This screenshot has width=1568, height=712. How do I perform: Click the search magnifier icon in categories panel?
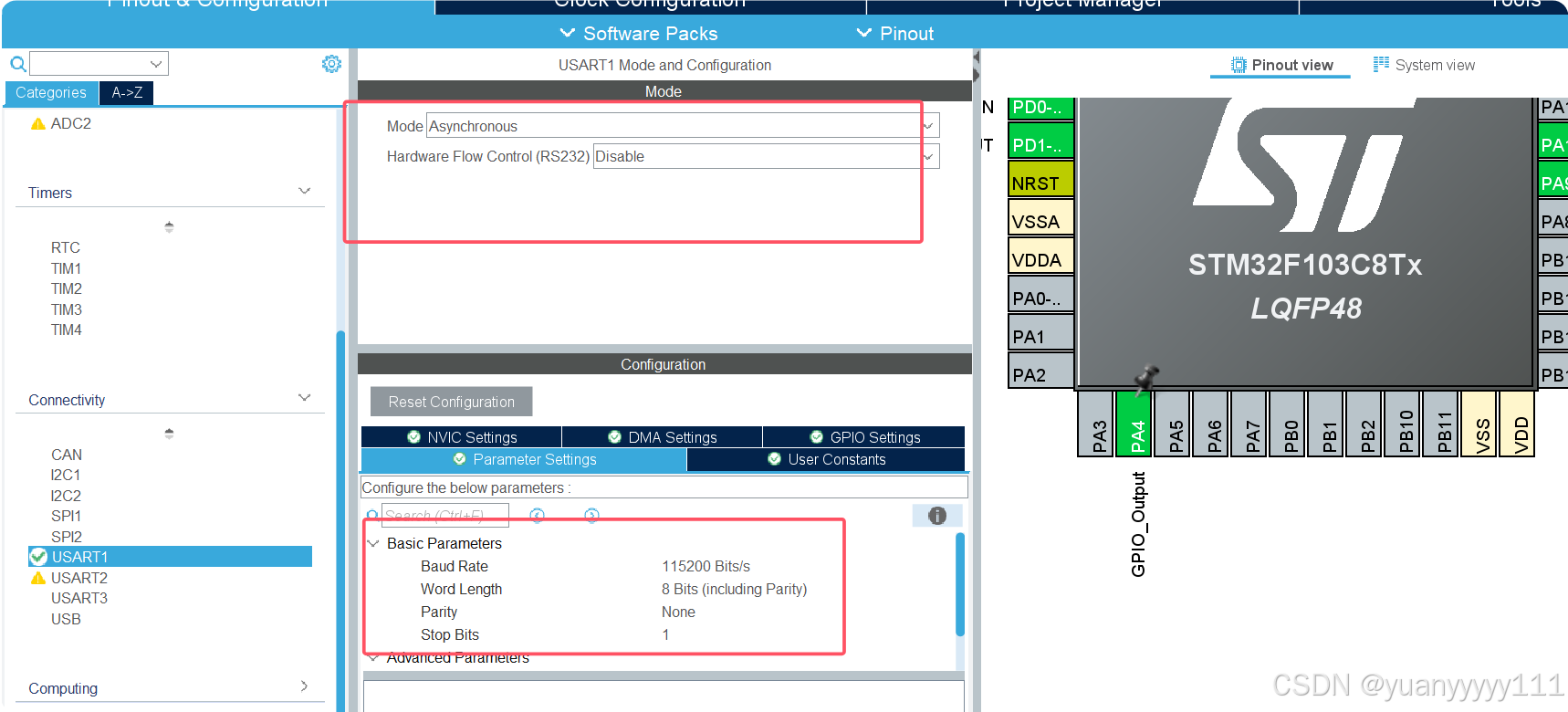pos(17,64)
